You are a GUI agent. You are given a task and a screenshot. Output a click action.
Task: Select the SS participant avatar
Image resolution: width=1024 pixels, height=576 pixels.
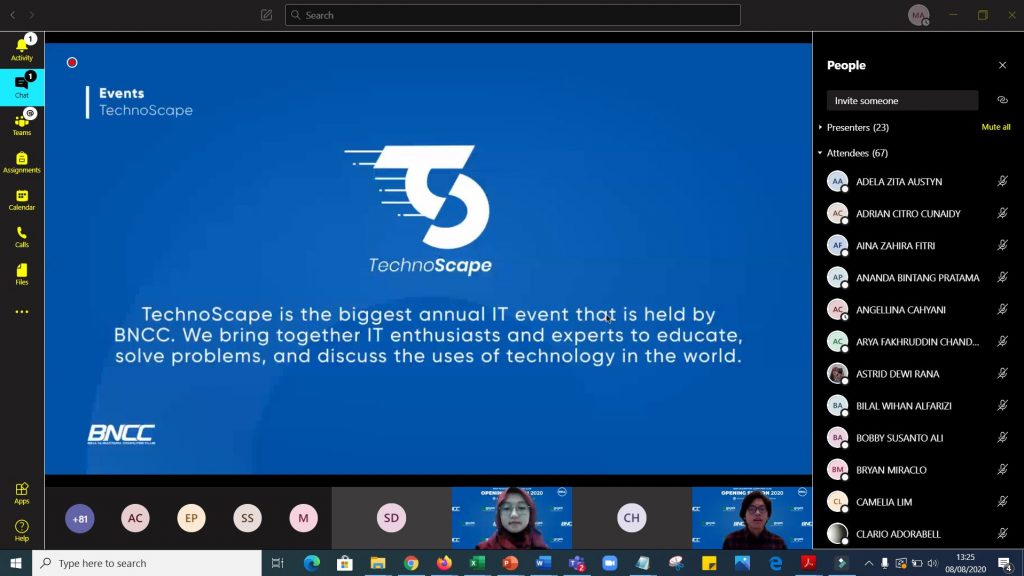248,518
